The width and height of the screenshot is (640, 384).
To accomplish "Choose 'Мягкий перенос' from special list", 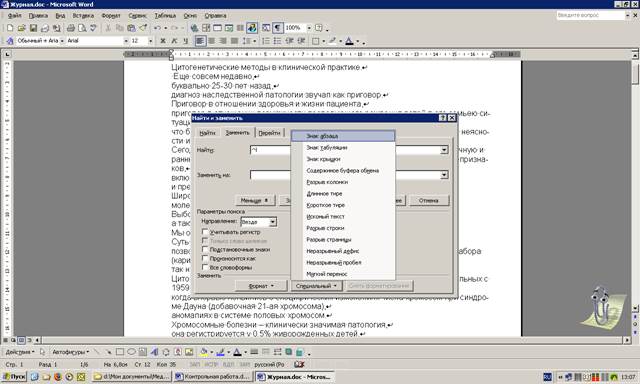I will point(343,274).
